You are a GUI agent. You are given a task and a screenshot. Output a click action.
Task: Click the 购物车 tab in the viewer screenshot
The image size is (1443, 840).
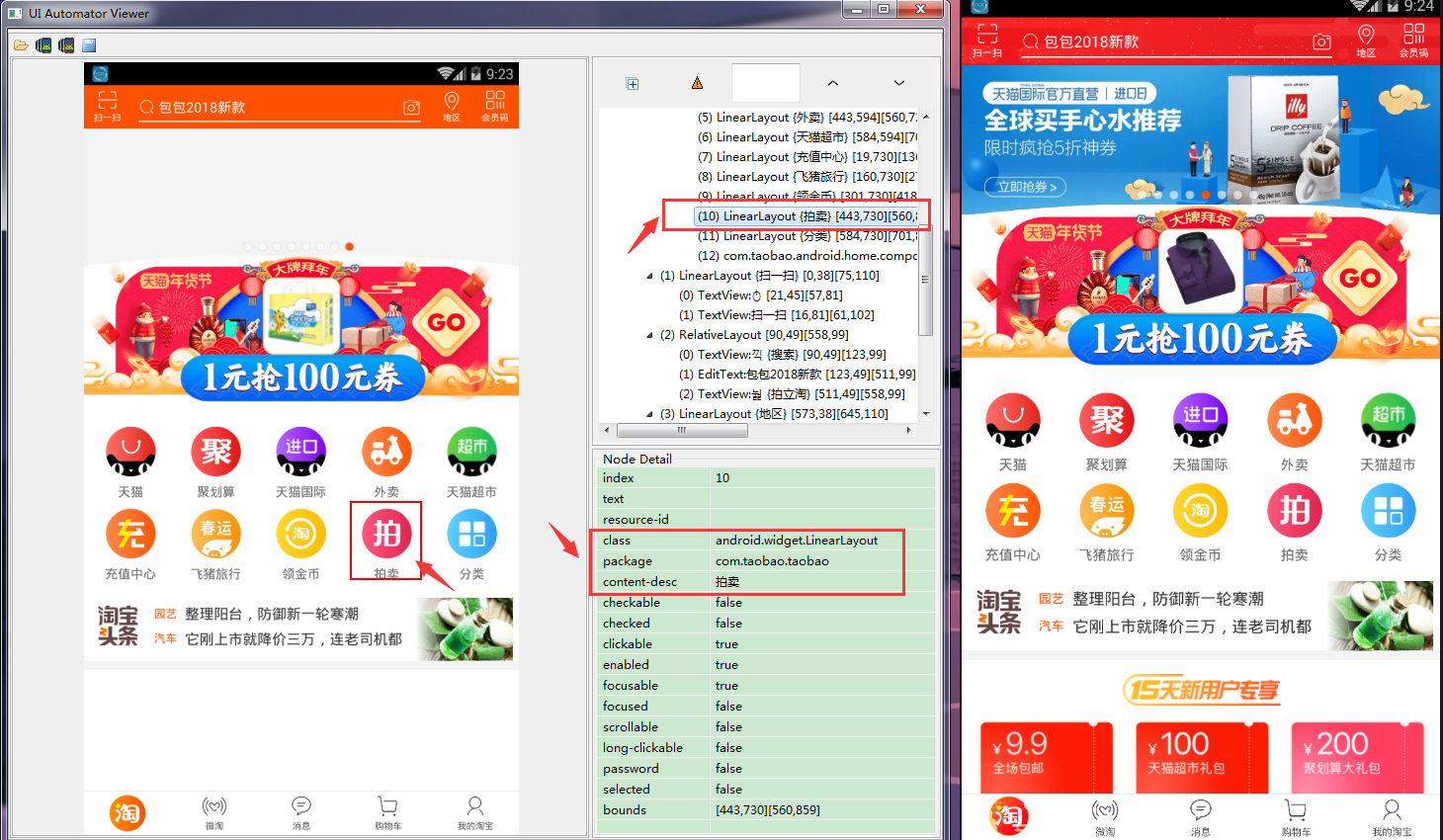pos(387,813)
